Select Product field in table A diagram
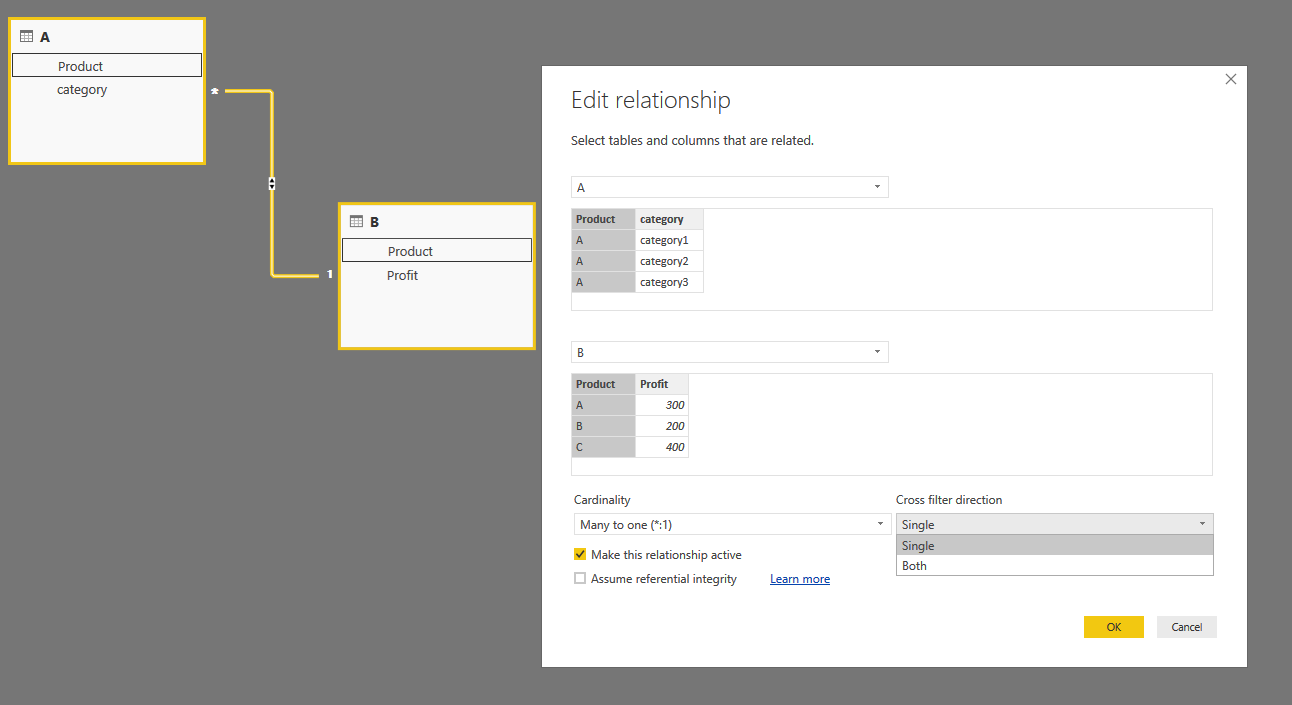The width and height of the screenshot is (1292, 705). click(107, 66)
